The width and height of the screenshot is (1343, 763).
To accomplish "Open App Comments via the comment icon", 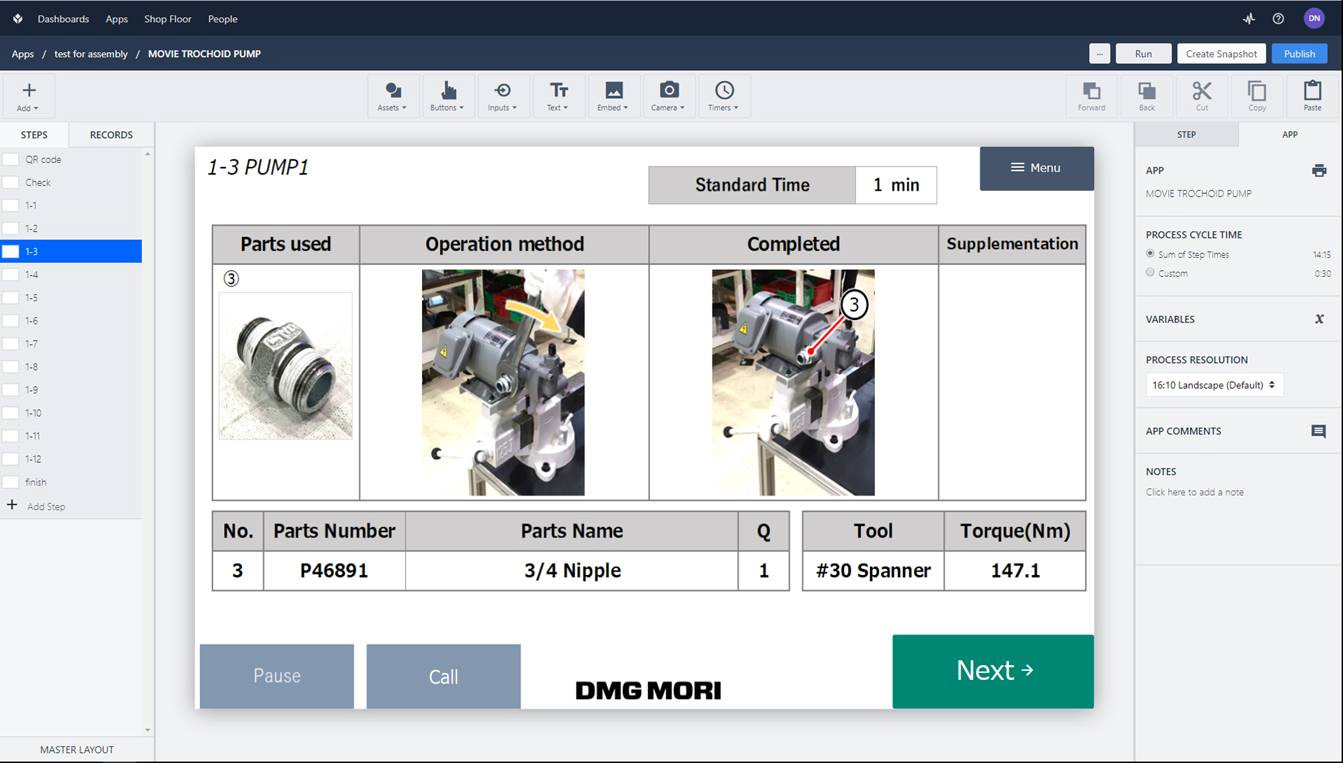I will click(1320, 431).
